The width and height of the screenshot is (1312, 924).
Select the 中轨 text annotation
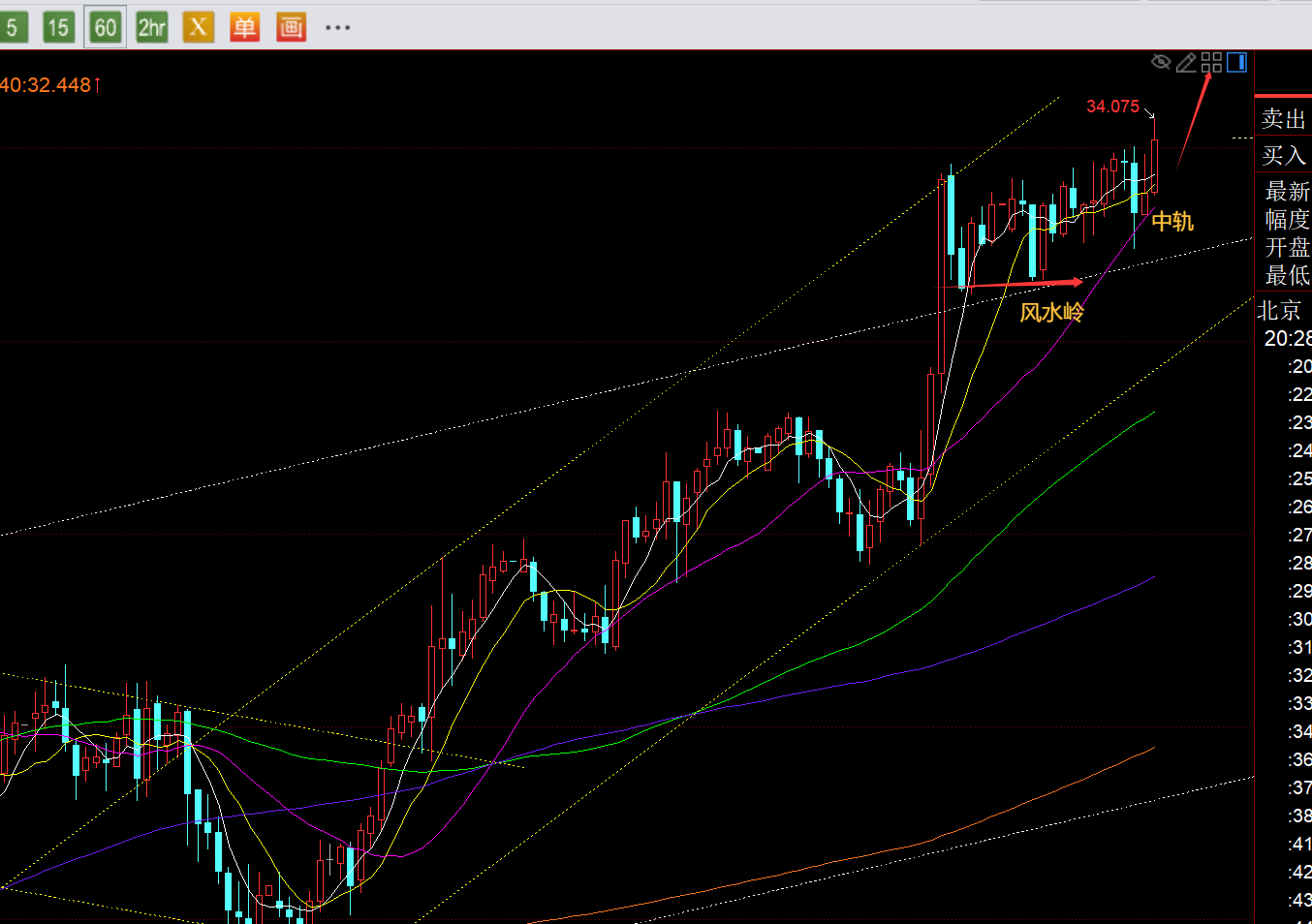(x=1172, y=222)
